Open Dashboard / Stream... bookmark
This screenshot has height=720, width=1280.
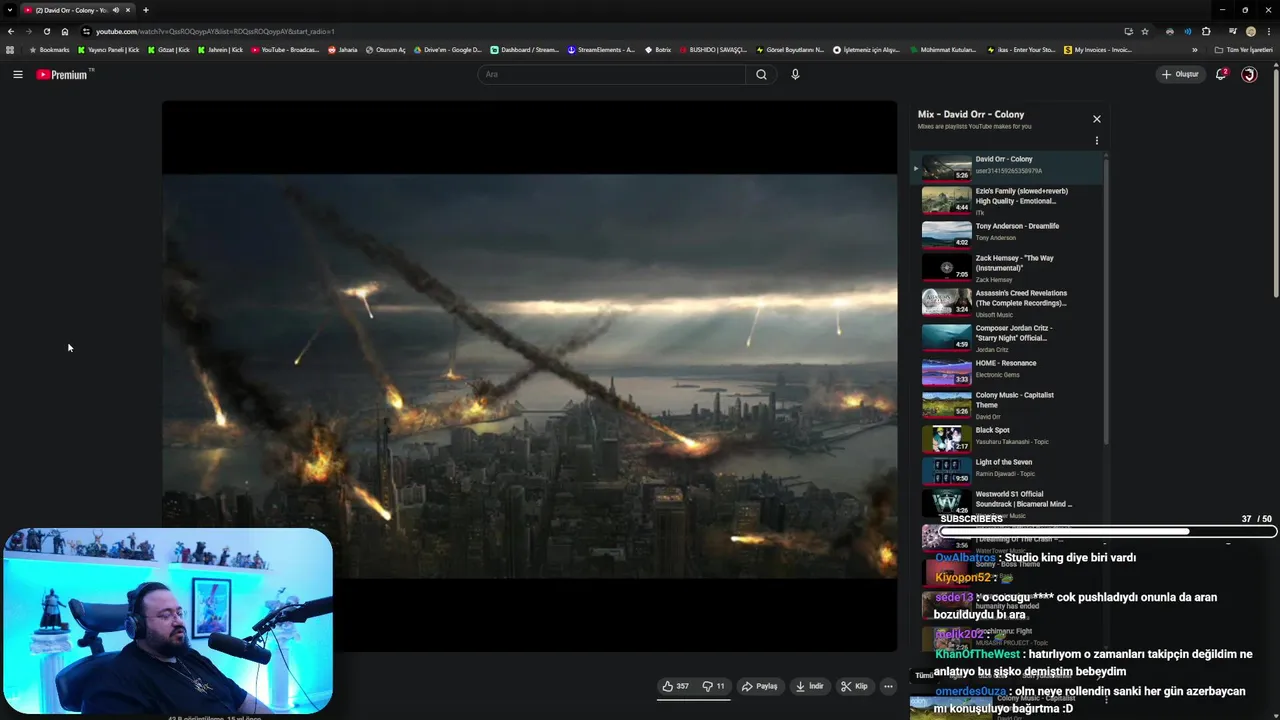(x=525, y=49)
